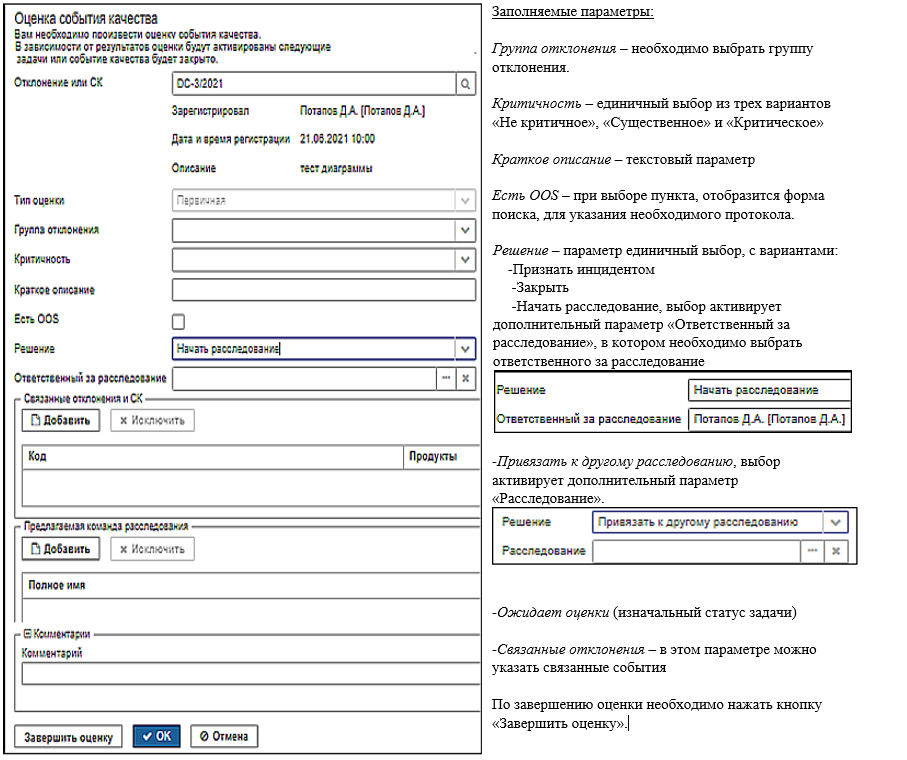Clear the Ответственный за расследование field with the X
The height and width of the screenshot is (760, 907).
click(466, 378)
